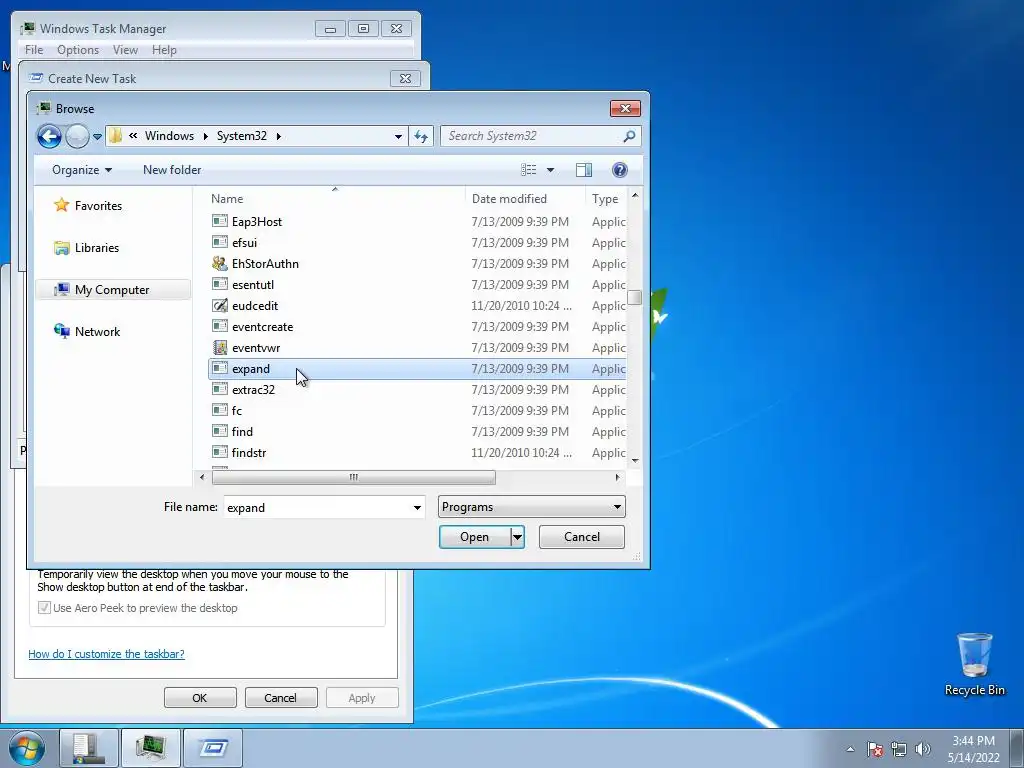The width and height of the screenshot is (1024, 768).
Task: Click System32 in the address breadcrumb
Action: click(242, 136)
